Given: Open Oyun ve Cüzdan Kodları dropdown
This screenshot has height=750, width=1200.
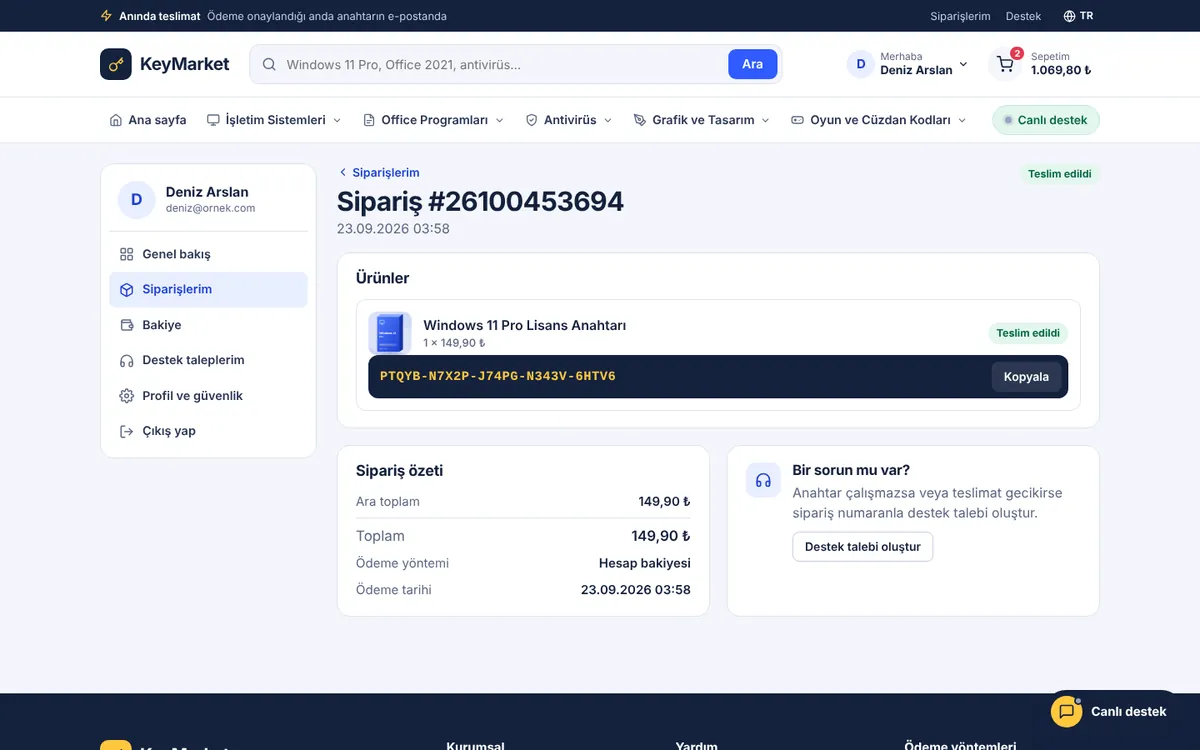Looking at the screenshot, I should (x=879, y=120).
